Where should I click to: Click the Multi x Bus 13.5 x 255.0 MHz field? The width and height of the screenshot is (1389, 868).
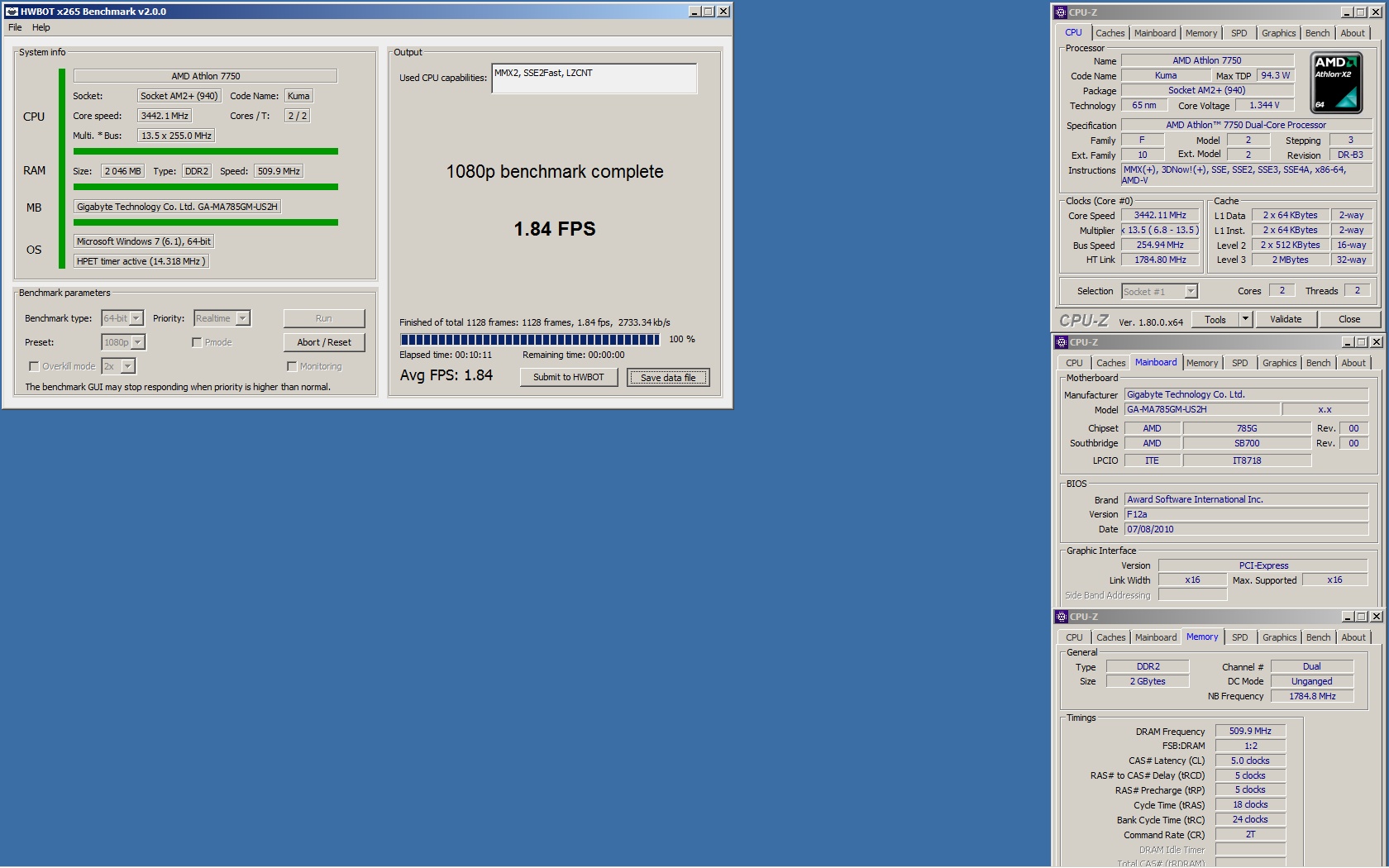pos(176,136)
